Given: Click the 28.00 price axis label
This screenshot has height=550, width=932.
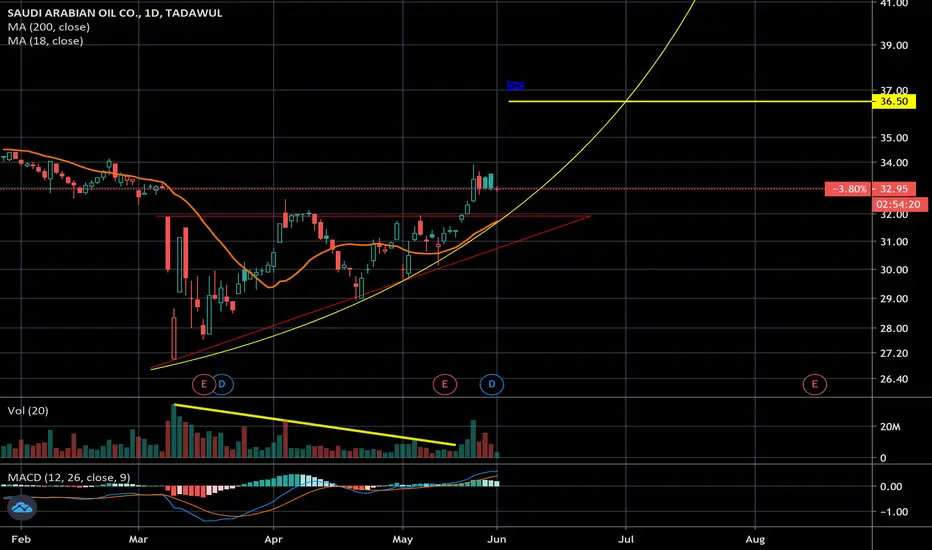Looking at the screenshot, I should coord(894,329).
